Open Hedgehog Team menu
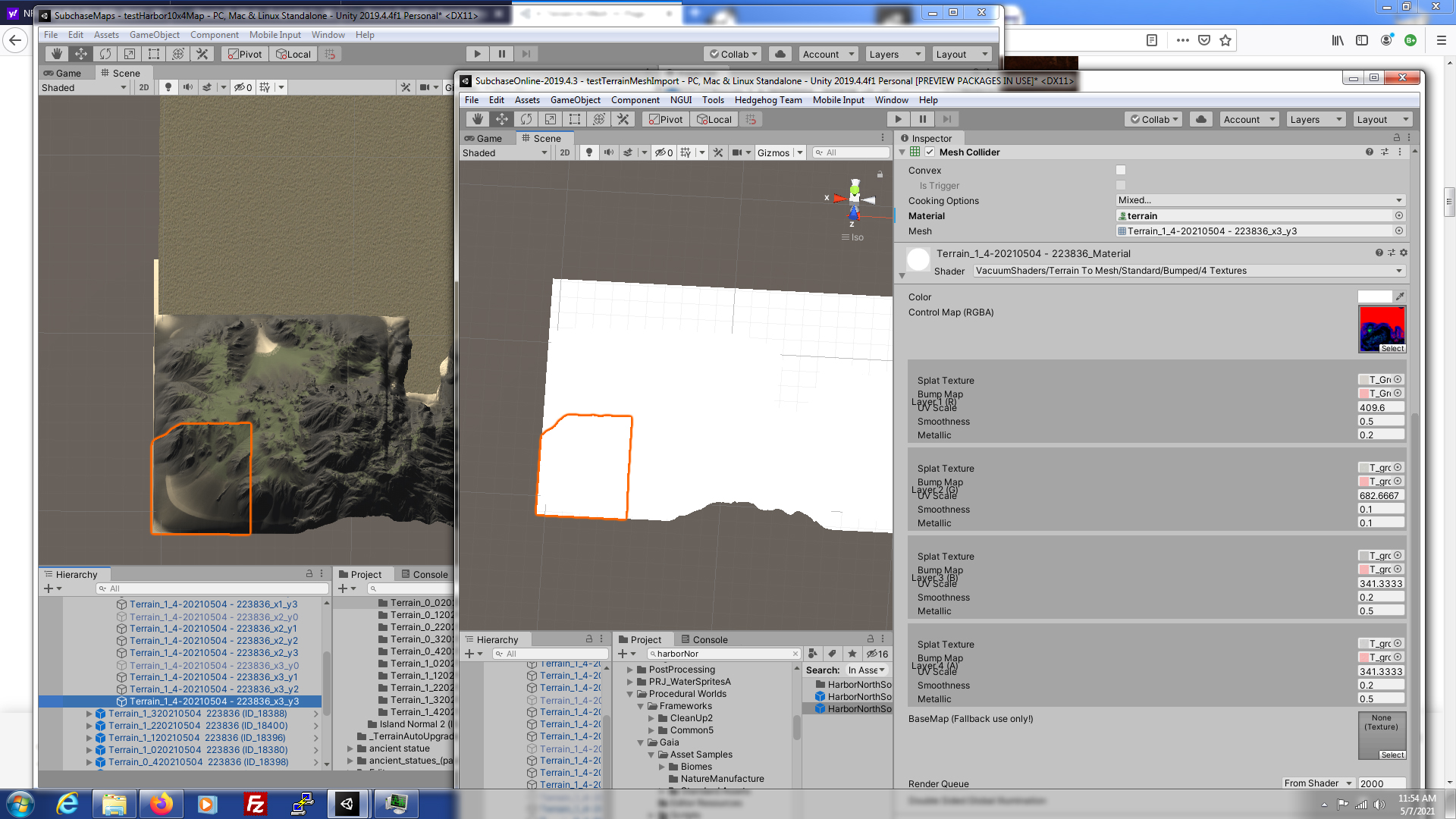 pyautogui.click(x=767, y=100)
